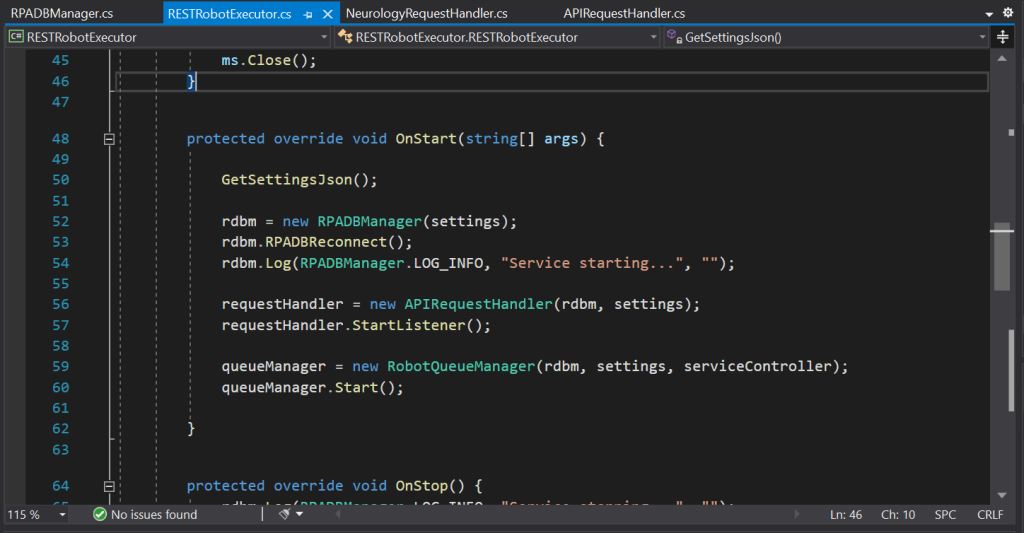
Task: Click the RobotQueueManager type name
Action: click(461, 366)
